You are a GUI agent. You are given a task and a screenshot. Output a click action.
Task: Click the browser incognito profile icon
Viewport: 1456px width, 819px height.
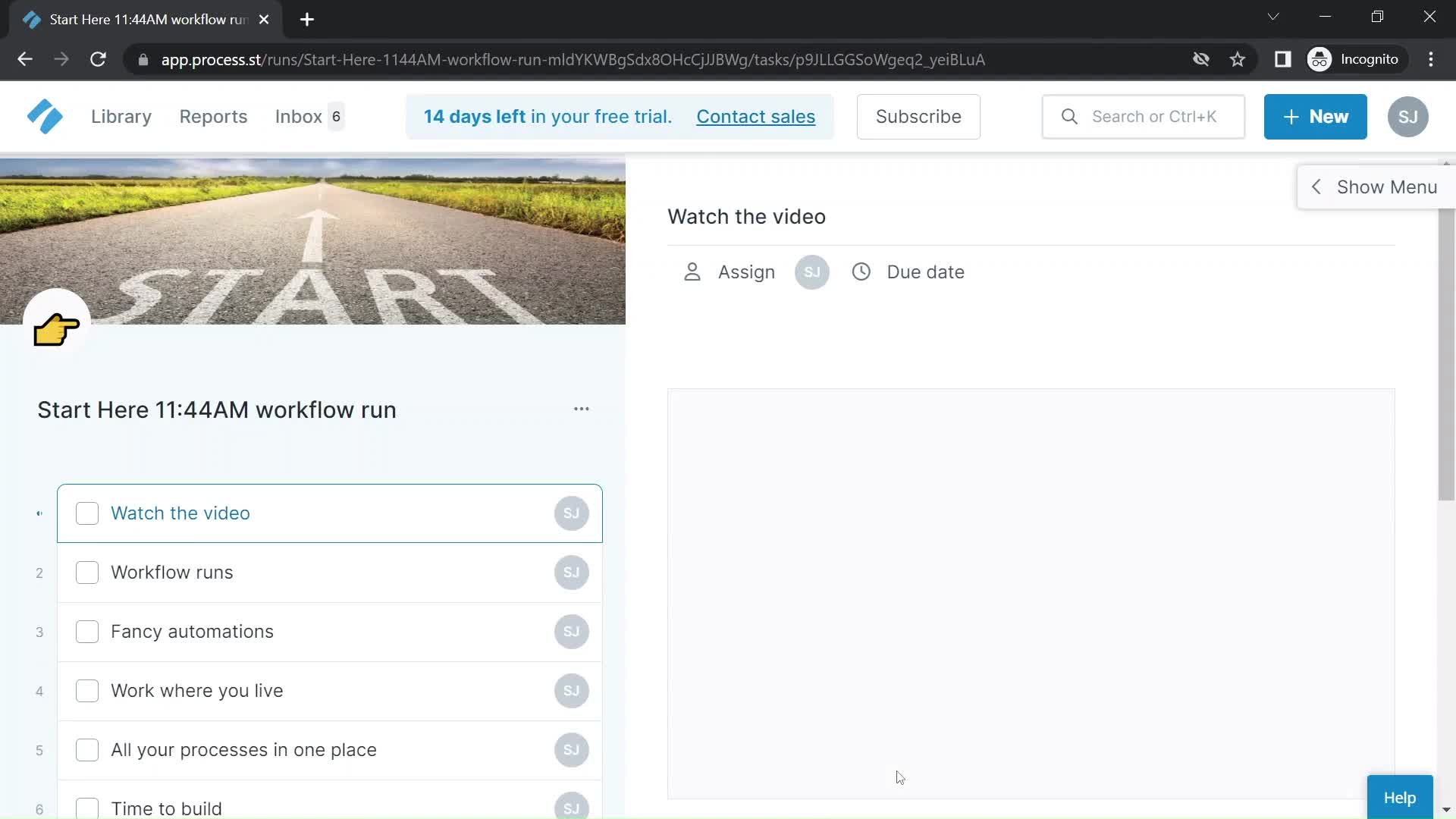(x=1321, y=59)
